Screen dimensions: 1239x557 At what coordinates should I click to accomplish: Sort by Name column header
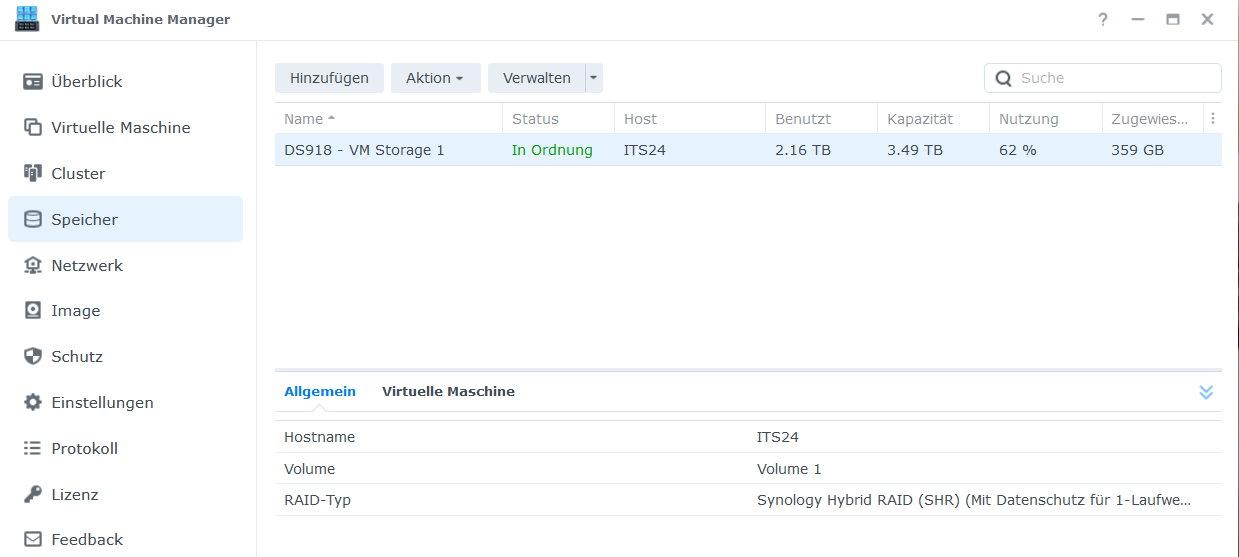389,119
